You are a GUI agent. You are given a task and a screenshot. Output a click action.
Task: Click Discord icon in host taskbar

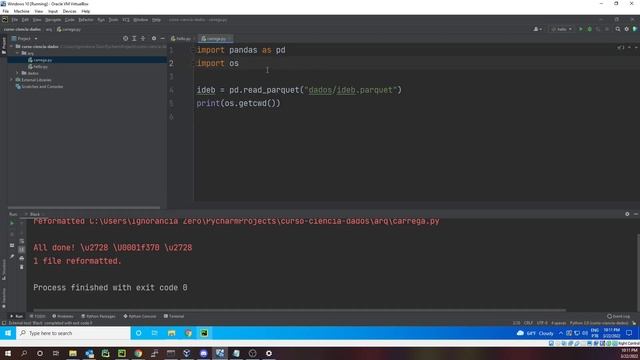[x=204, y=353]
